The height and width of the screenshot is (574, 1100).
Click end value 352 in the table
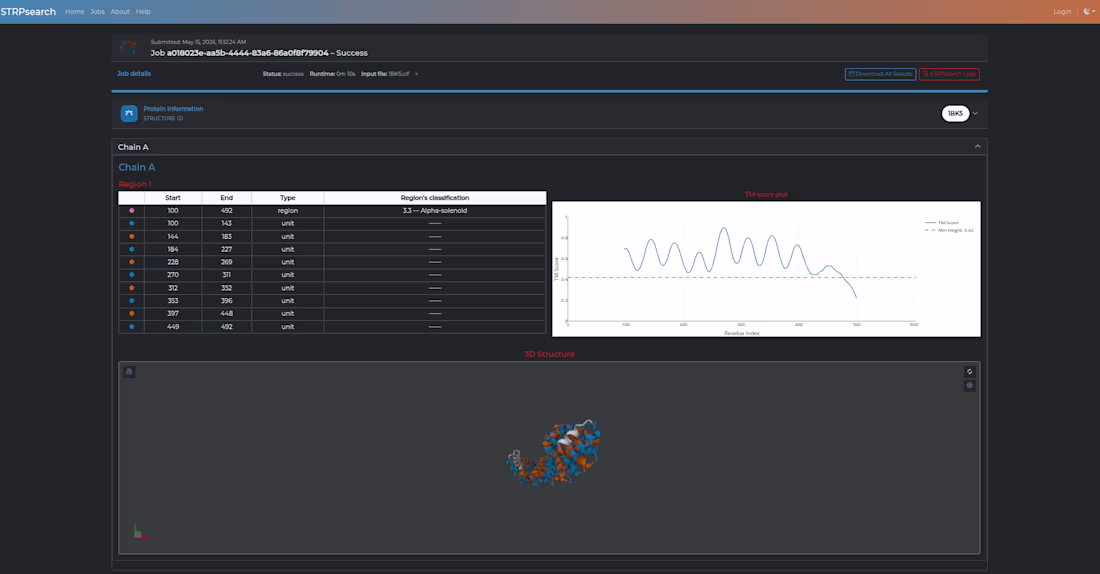click(227, 288)
